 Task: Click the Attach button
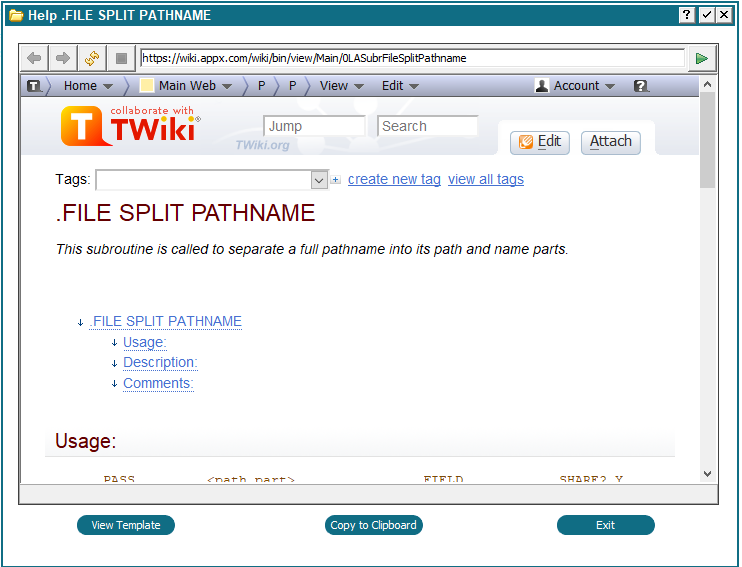point(610,142)
